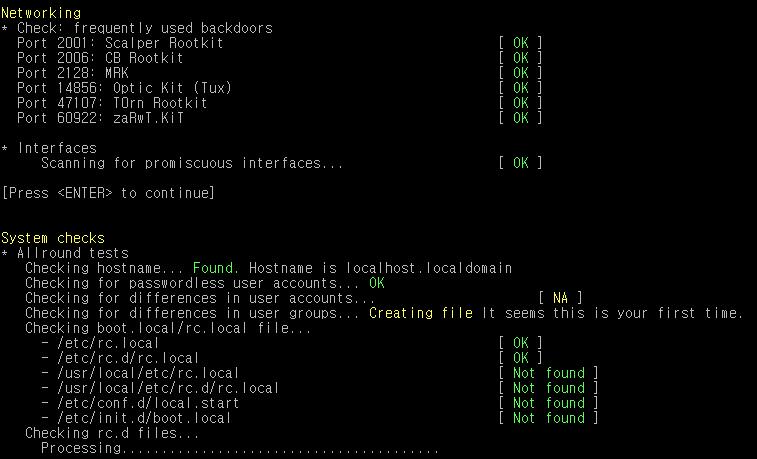This screenshot has width=757, height=459.
Task: Click "Scanning for promiscuous interfaces..." text
Action: click(192, 163)
